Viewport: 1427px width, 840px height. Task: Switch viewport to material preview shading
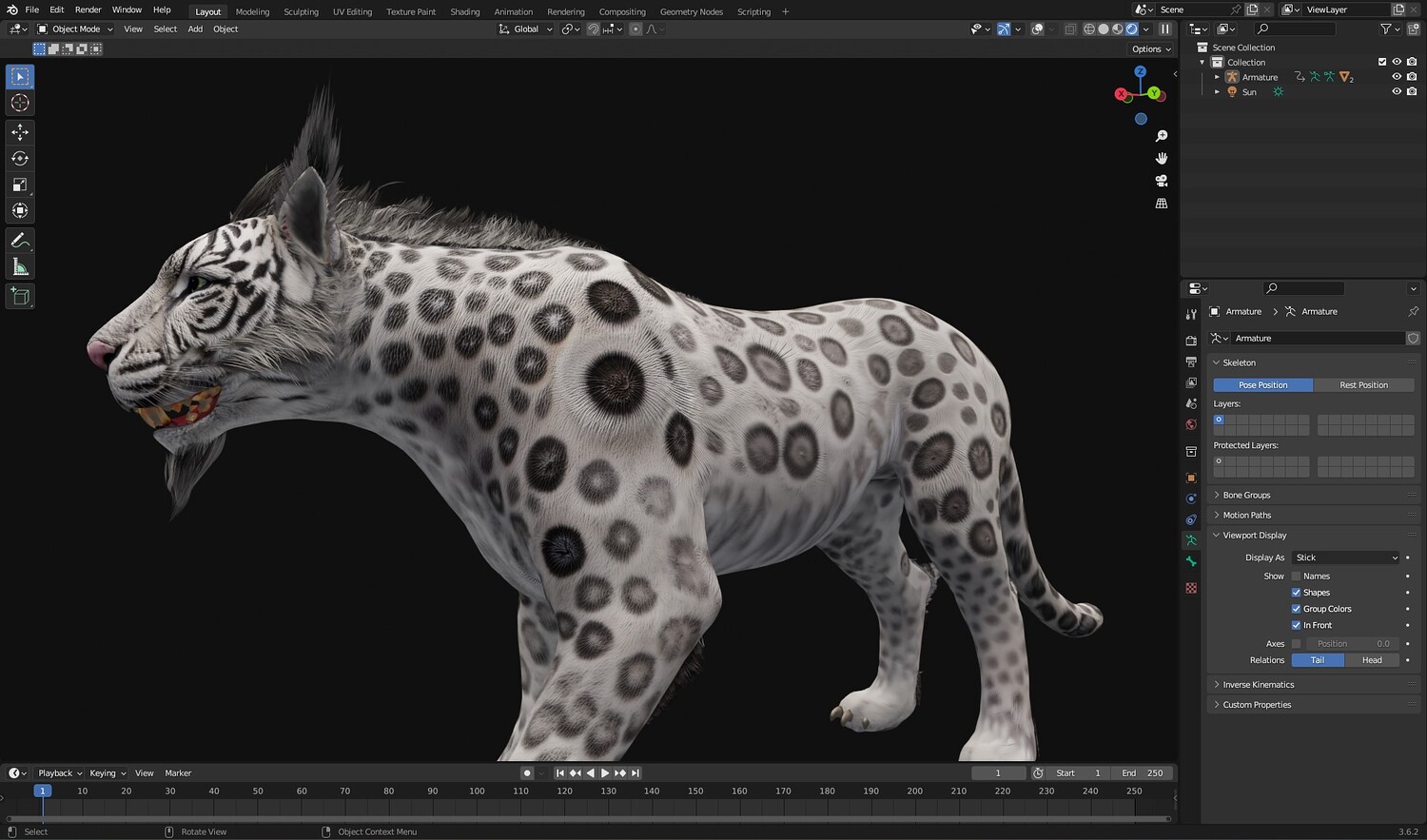[x=1118, y=29]
